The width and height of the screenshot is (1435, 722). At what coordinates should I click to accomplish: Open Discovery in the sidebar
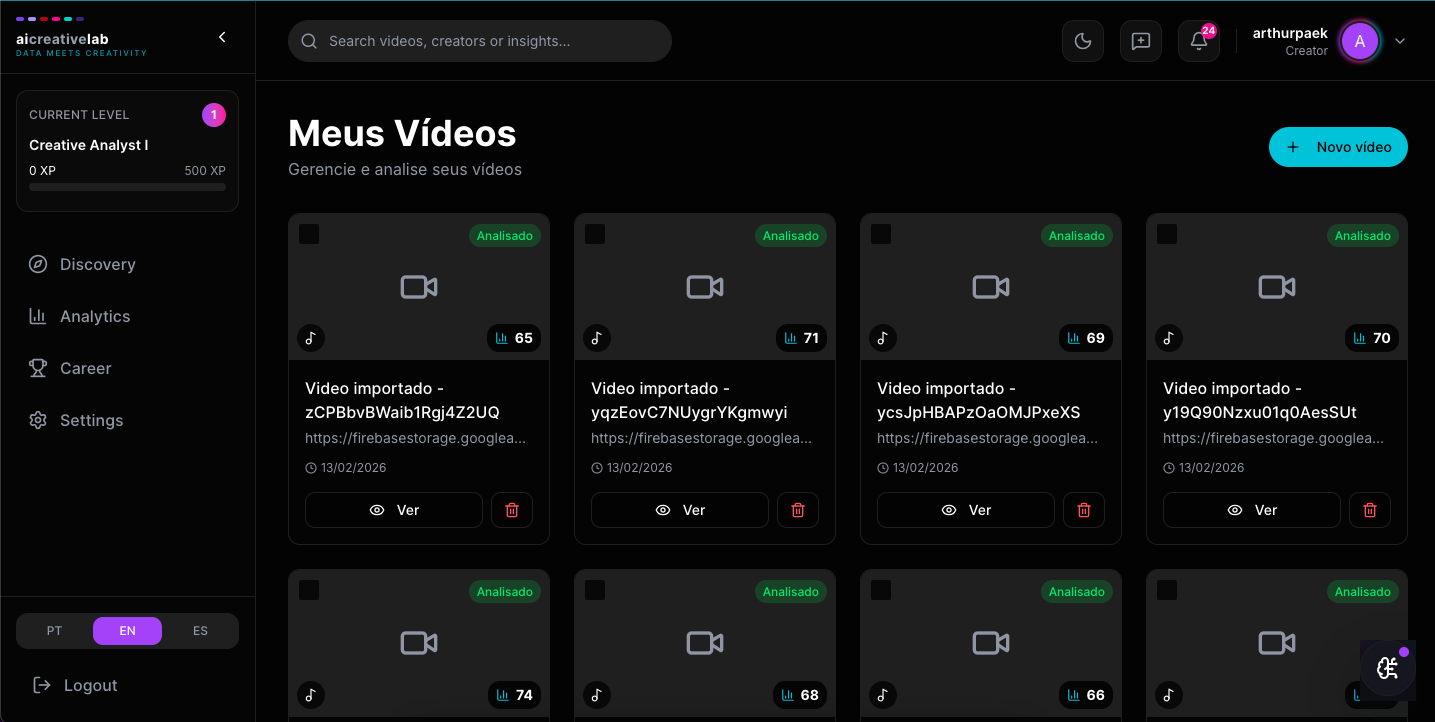click(x=128, y=264)
